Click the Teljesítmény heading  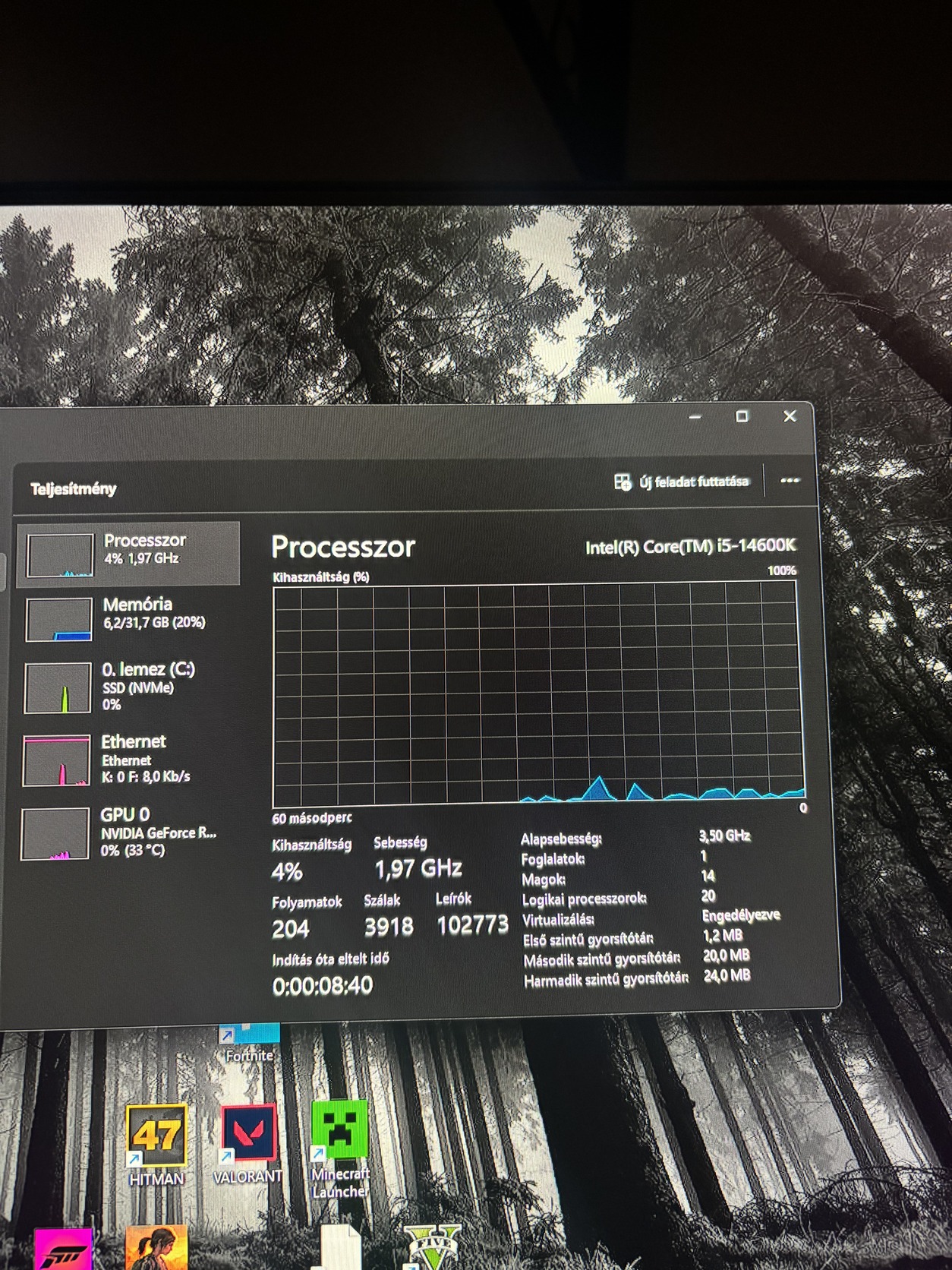(74, 488)
